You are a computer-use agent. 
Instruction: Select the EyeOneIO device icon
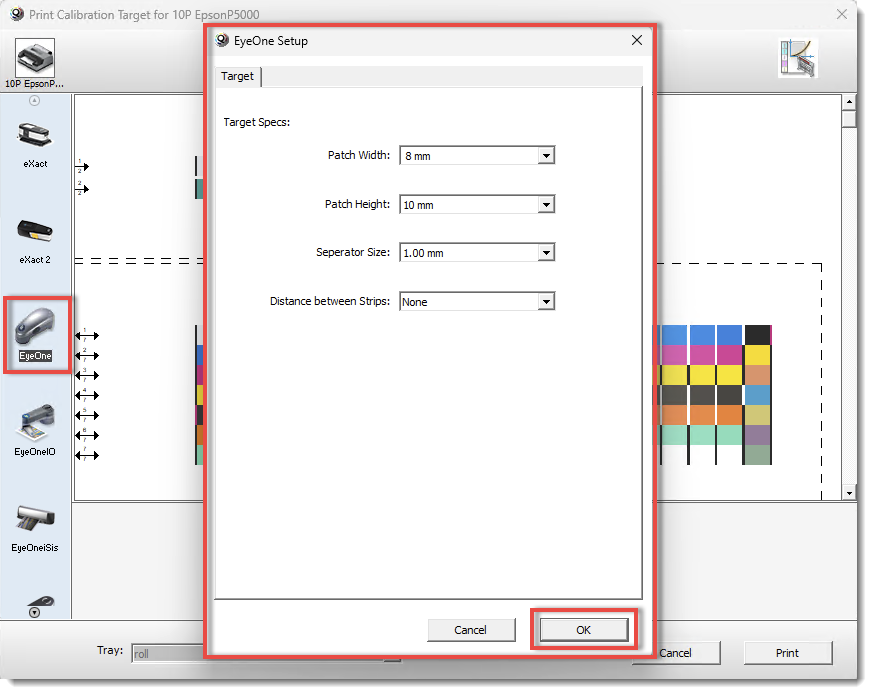tap(36, 423)
